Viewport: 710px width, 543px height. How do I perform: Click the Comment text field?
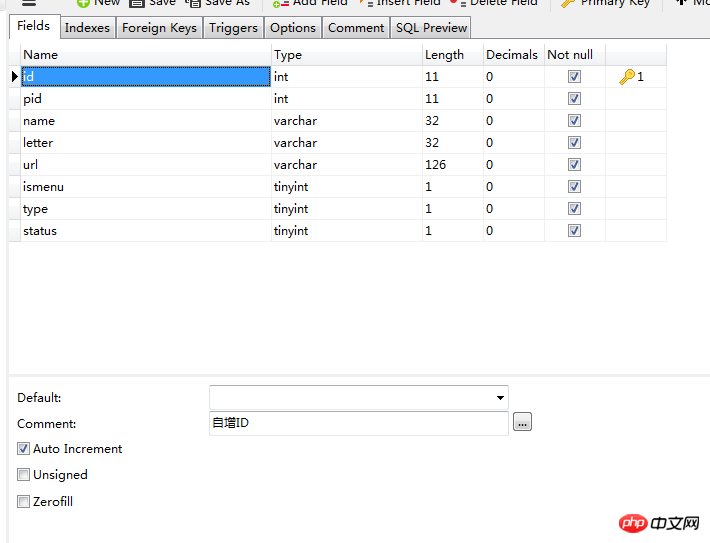[x=359, y=423]
